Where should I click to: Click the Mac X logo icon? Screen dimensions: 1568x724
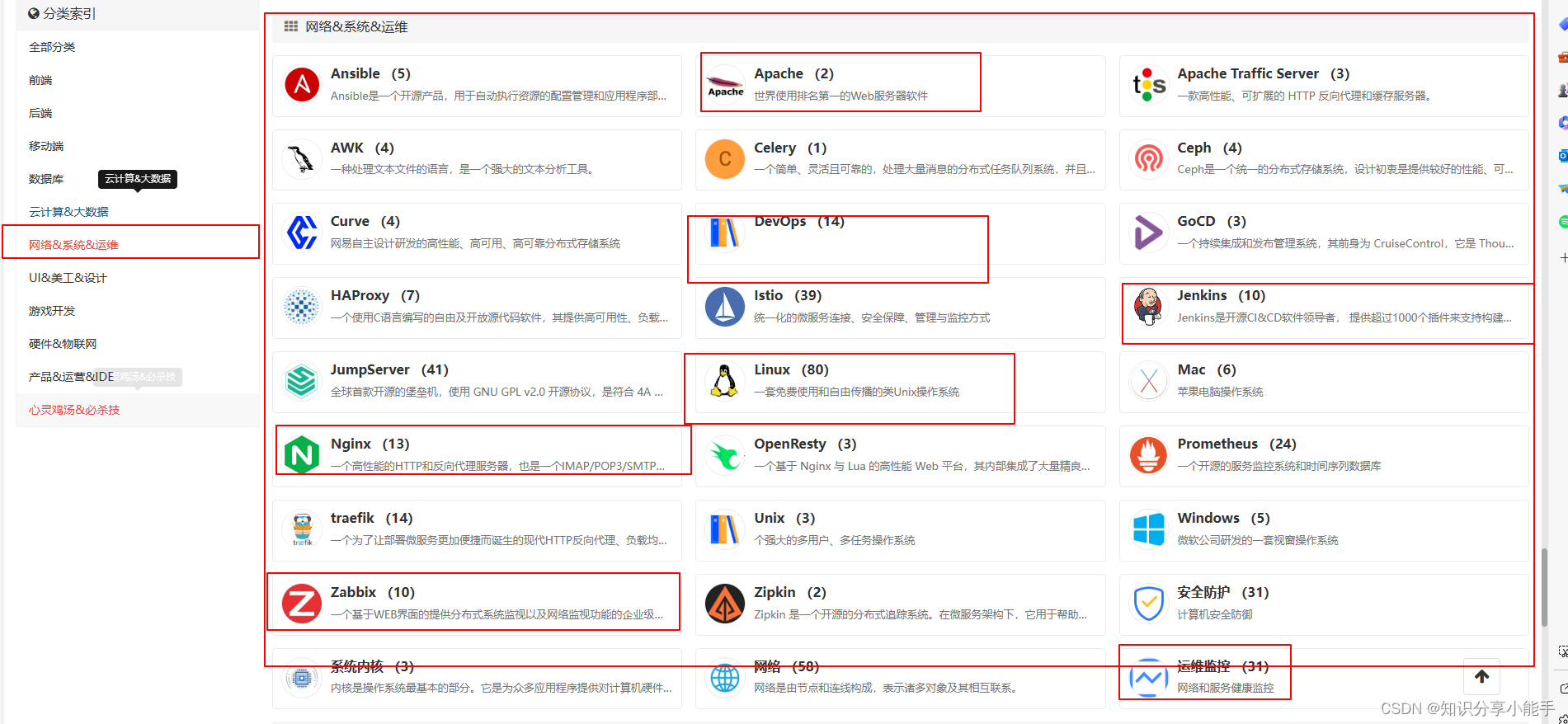point(1149,381)
